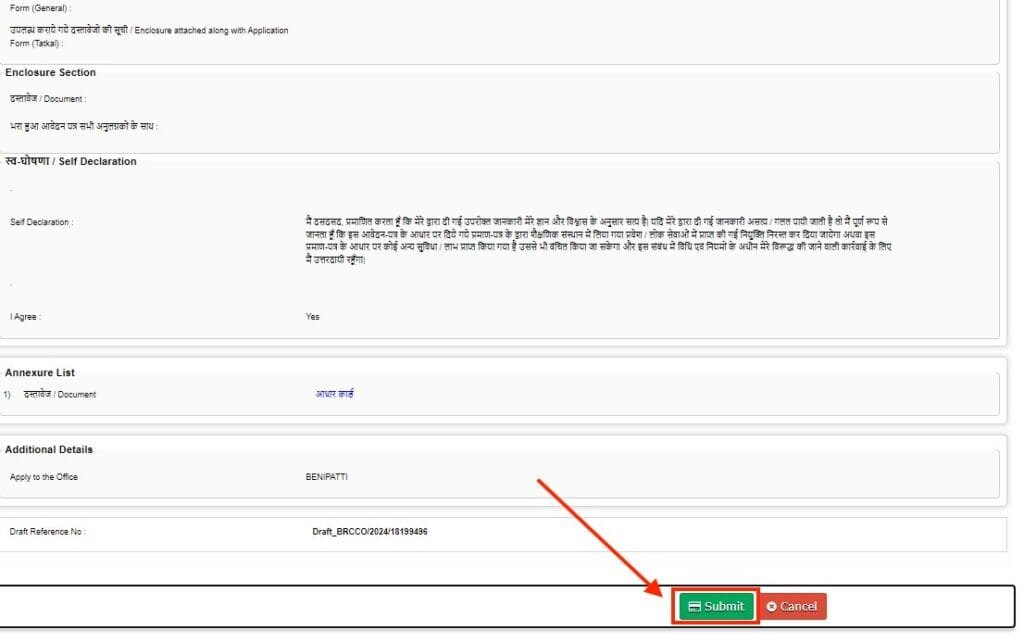Click the Self Declaration field label
Viewport: 1024px width, 643px height.
(x=42, y=222)
